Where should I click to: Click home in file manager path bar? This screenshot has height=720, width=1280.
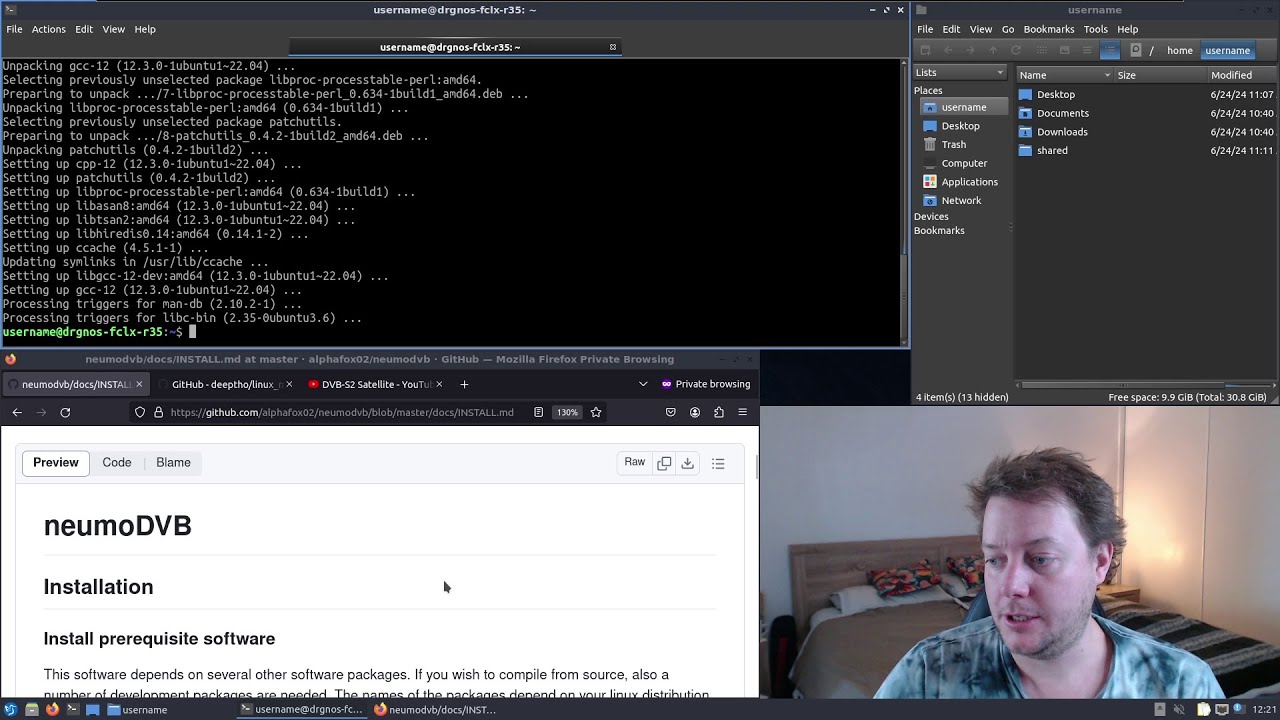tap(1180, 50)
